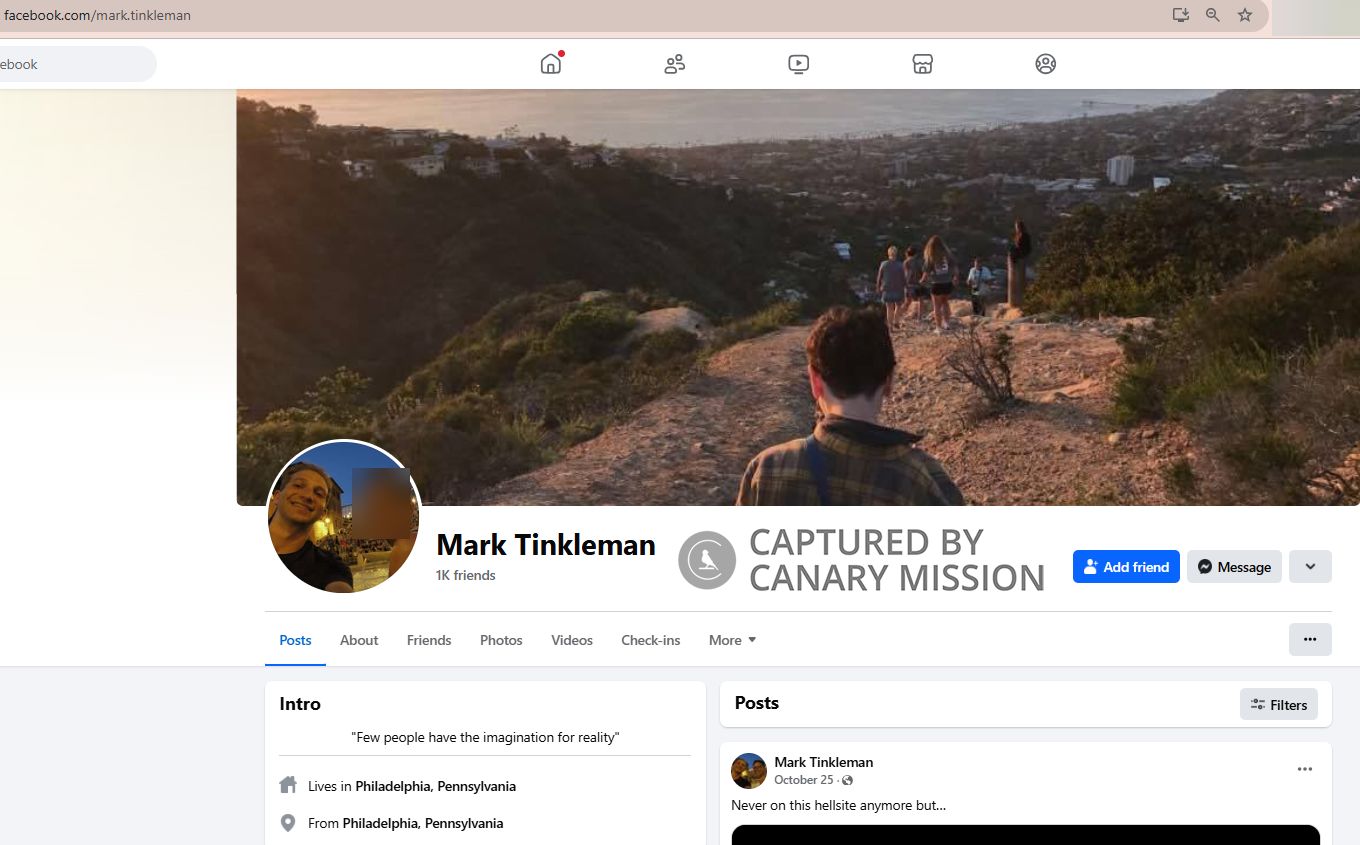Switch to the About tab
The height and width of the screenshot is (845, 1360).
(x=359, y=640)
